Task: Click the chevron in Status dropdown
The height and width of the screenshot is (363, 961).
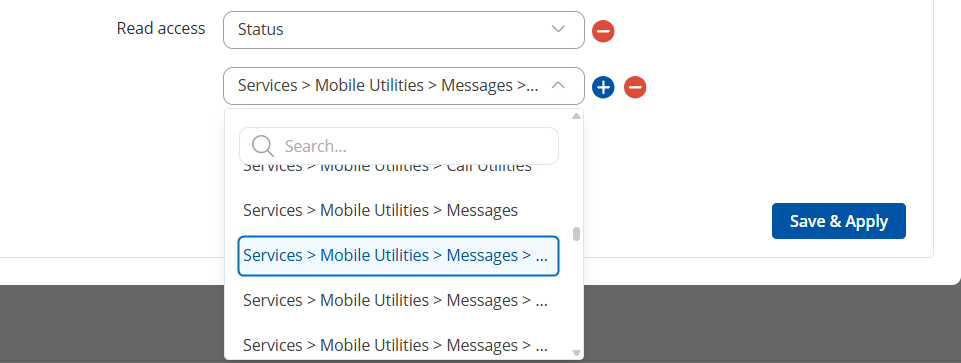Action: click(558, 29)
